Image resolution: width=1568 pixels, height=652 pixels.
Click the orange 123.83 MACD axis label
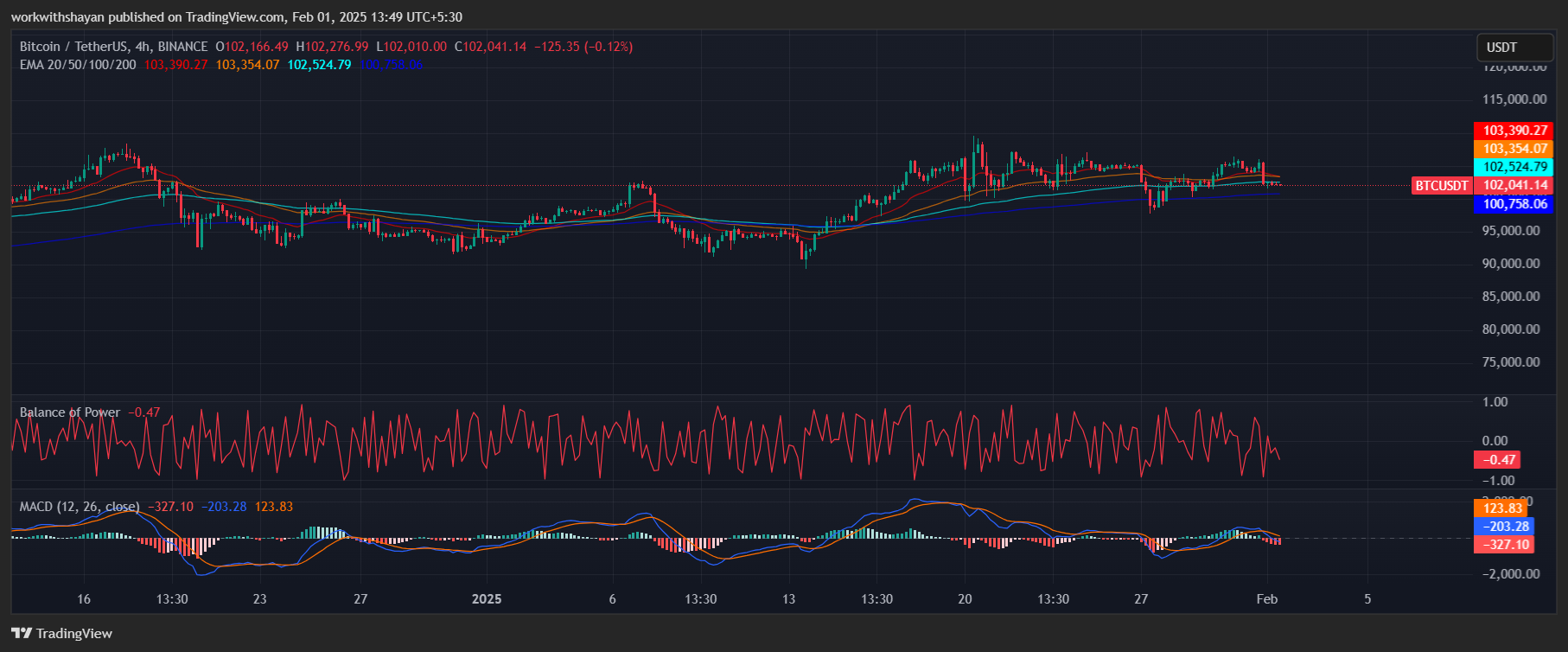point(1502,508)
